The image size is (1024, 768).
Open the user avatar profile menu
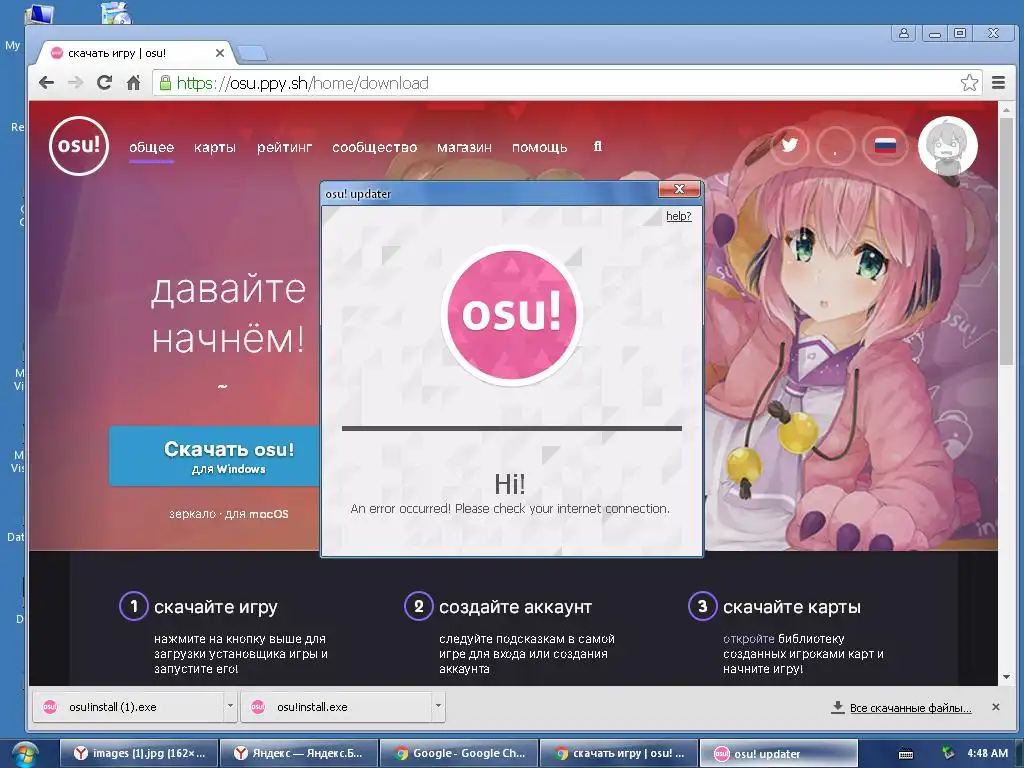pos(948,146)
